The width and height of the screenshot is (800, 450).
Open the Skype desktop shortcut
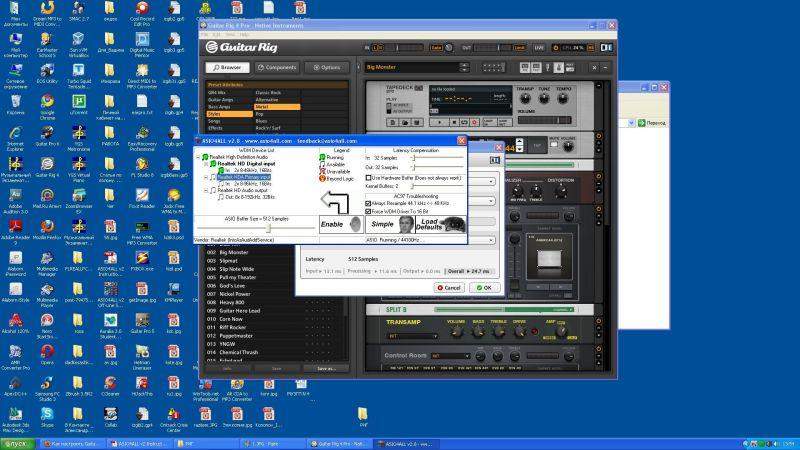47,417
